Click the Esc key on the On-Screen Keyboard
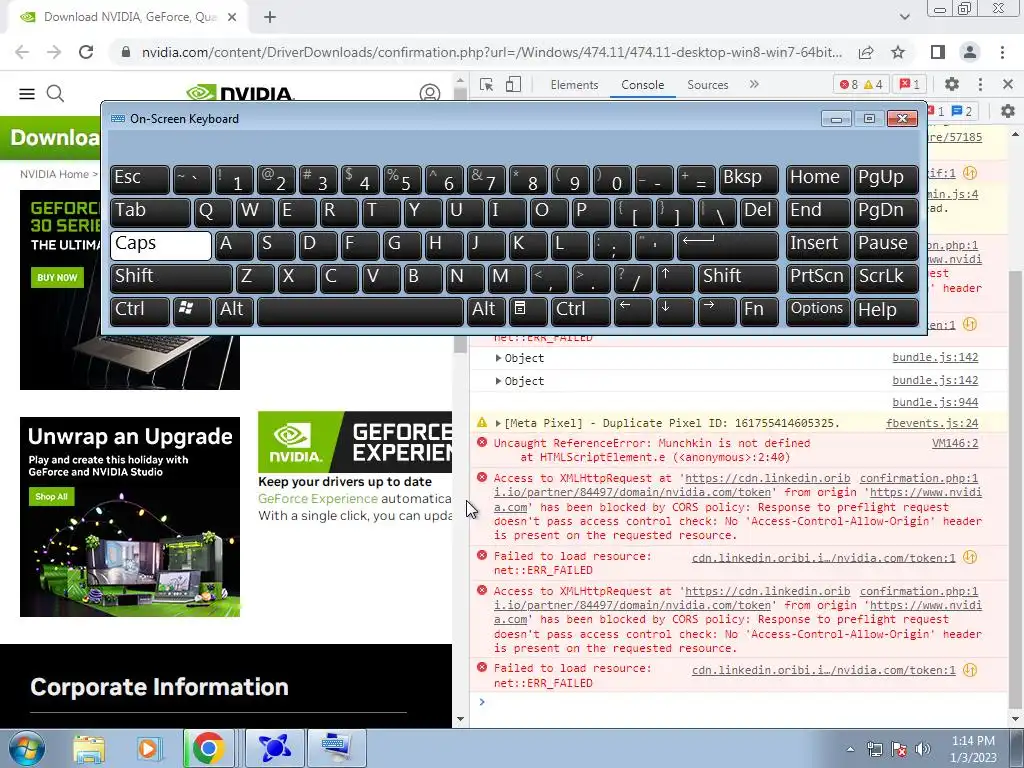Screen dimensions: 1024x768 (140, 180)
